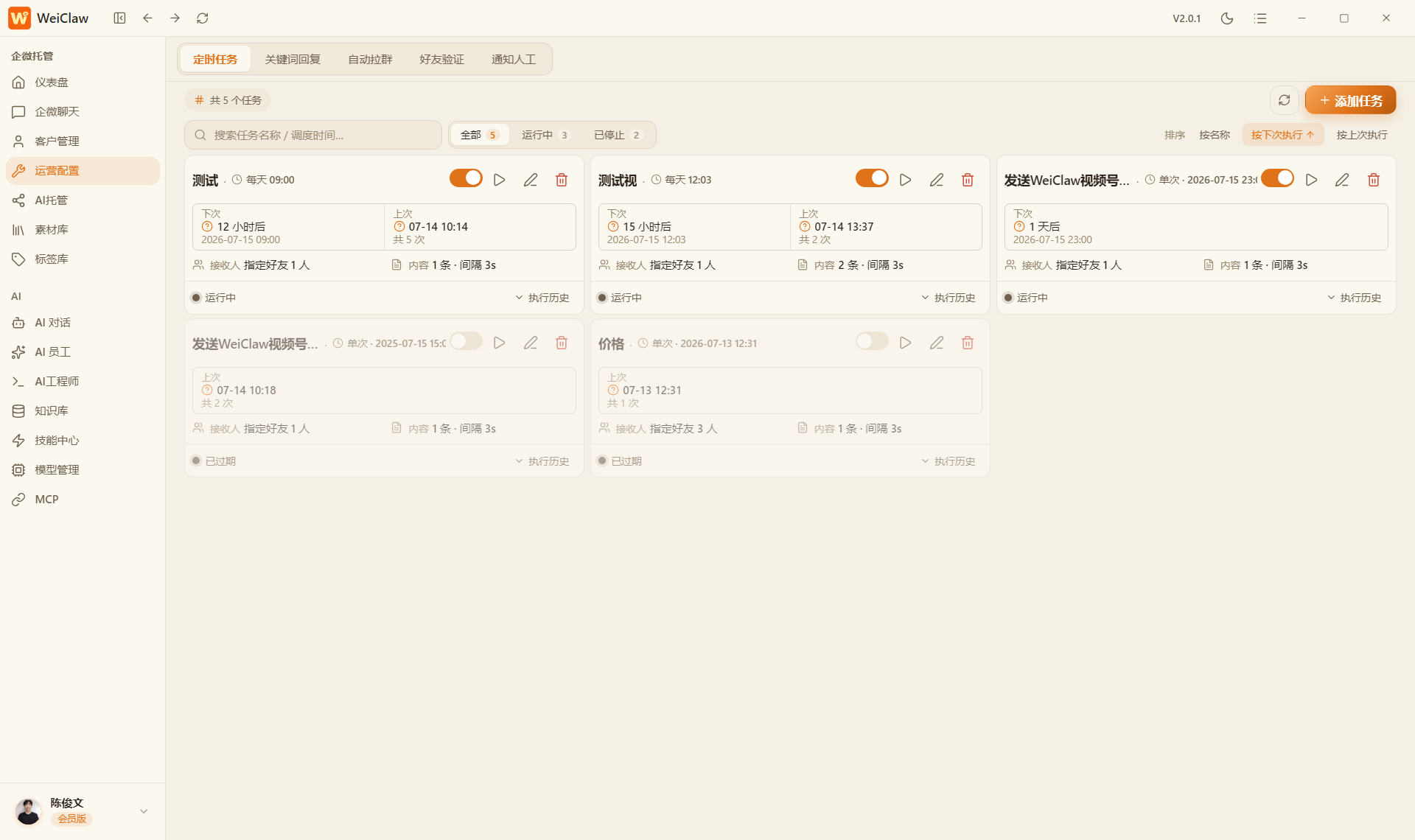Open the list menu icon in title bar
Viewport: 1415px width, 840px height.
[1261, 18]
